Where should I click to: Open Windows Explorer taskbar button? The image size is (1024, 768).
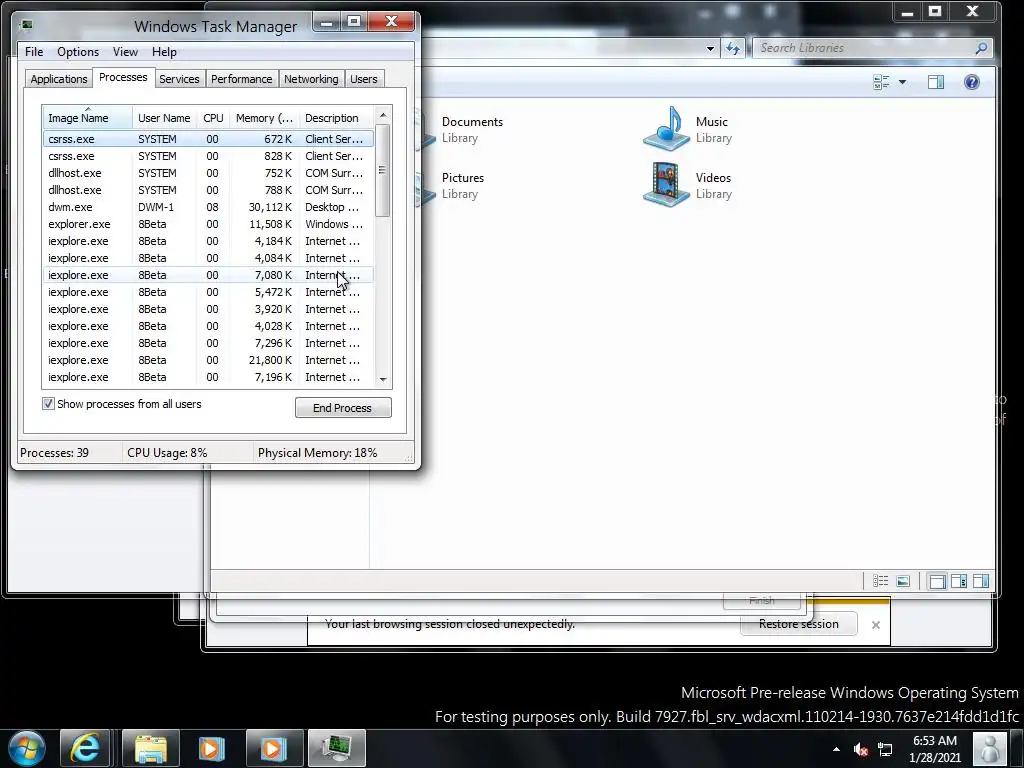151,748
